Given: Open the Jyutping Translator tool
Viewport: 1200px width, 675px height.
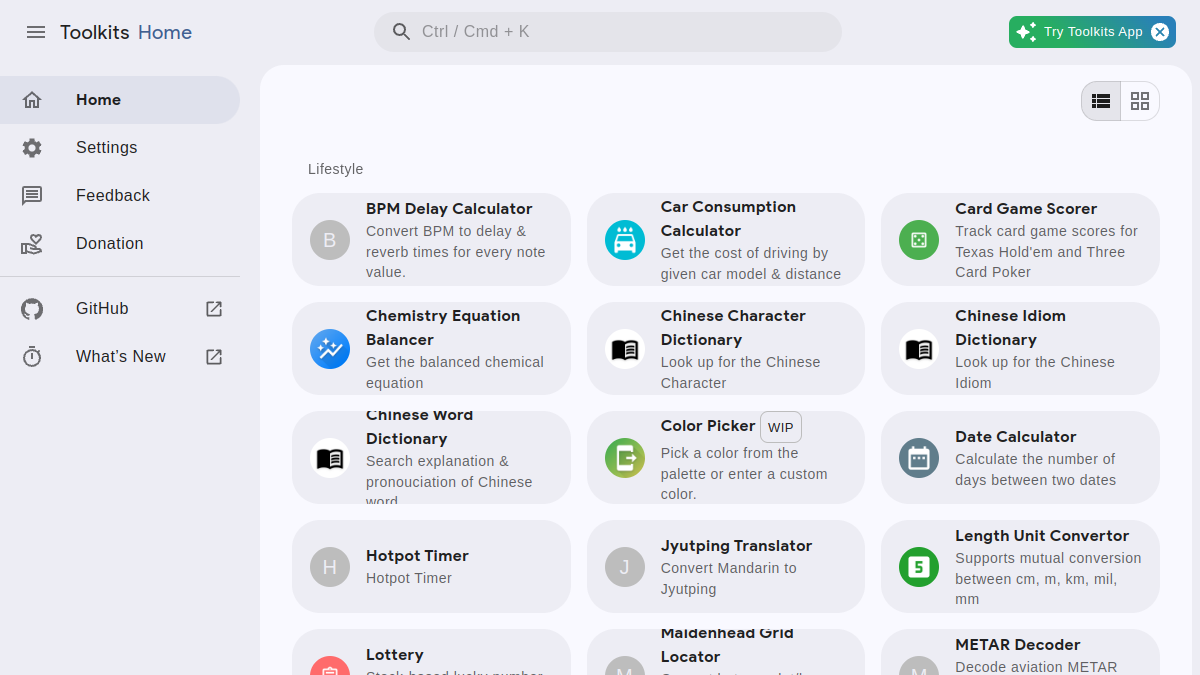Looking at the screenshot, I should click(726, 567).
